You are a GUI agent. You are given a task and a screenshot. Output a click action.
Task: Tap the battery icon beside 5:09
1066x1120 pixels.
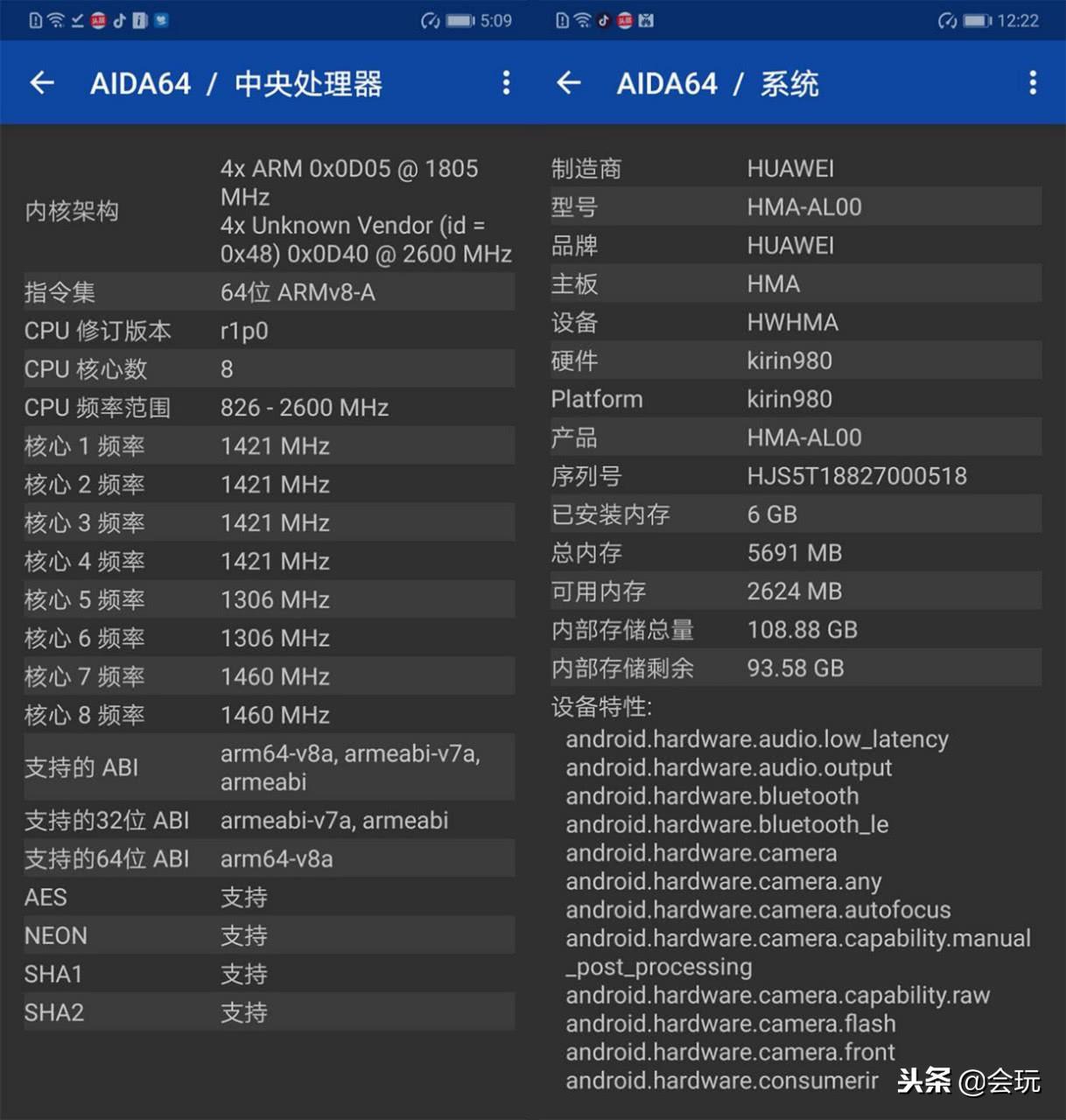[460, 21]
